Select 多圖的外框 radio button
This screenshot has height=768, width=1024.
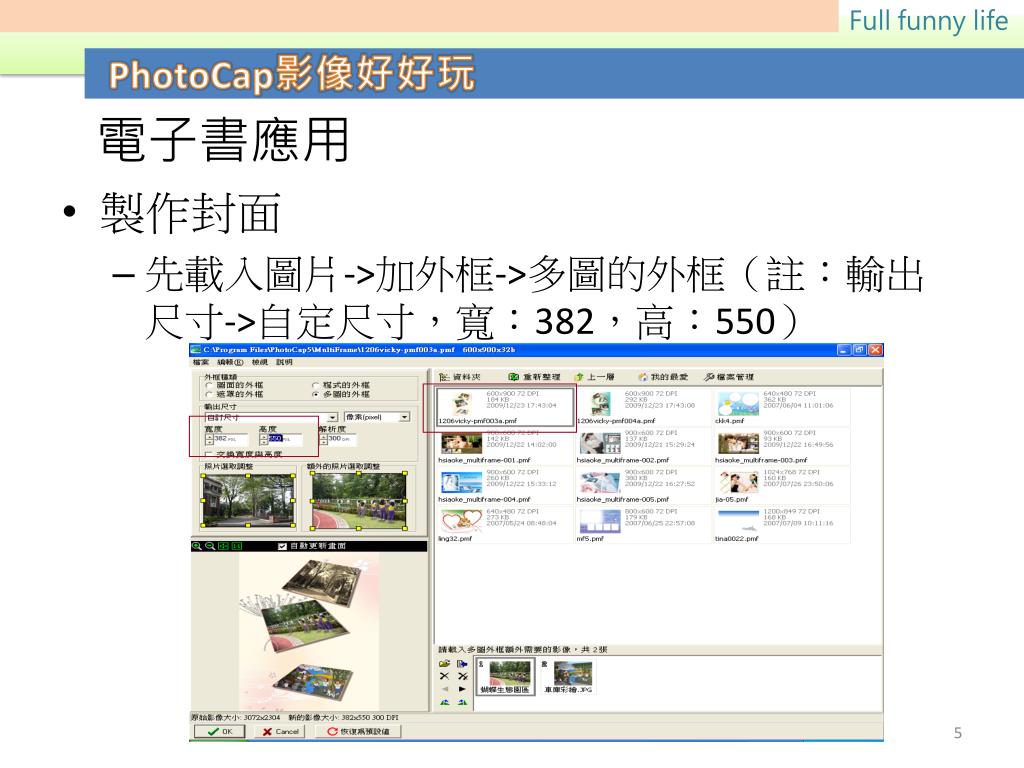pos(316,394)
